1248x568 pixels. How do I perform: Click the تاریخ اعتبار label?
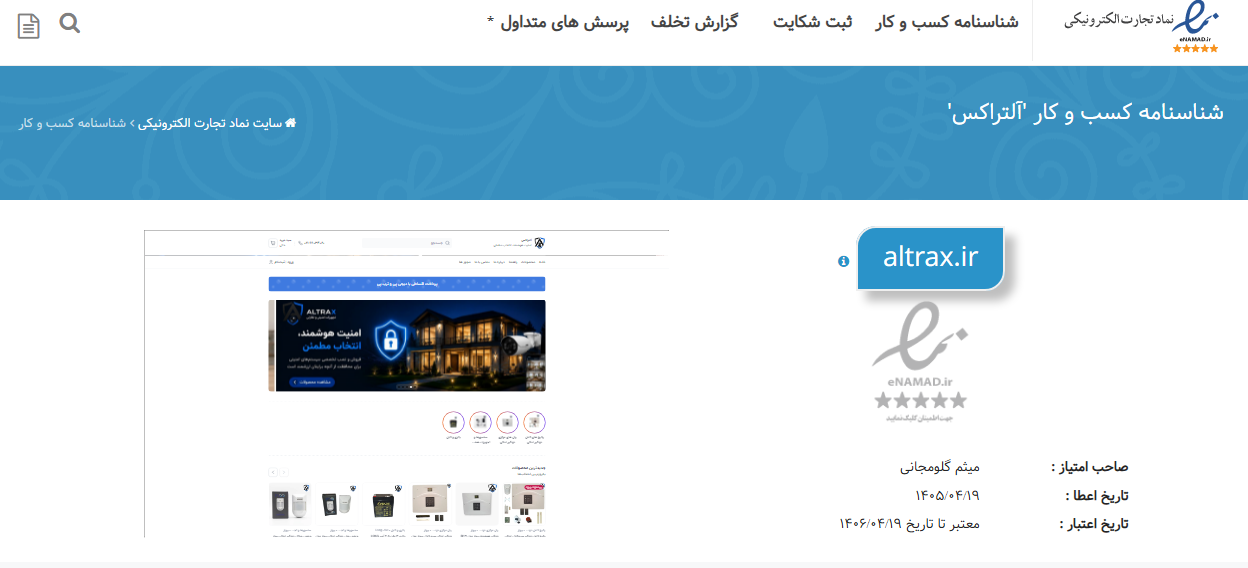point(1094,523)
